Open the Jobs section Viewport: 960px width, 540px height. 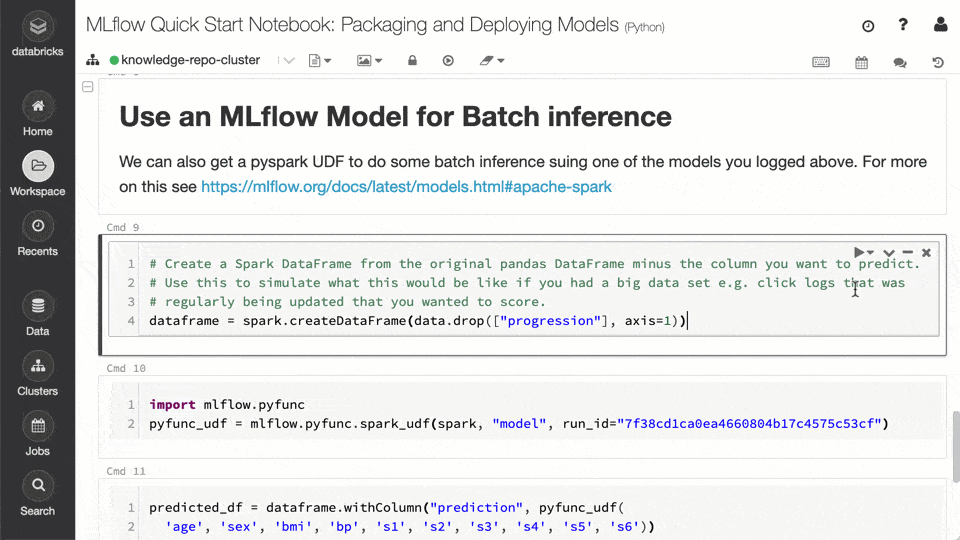click(37, 435)
